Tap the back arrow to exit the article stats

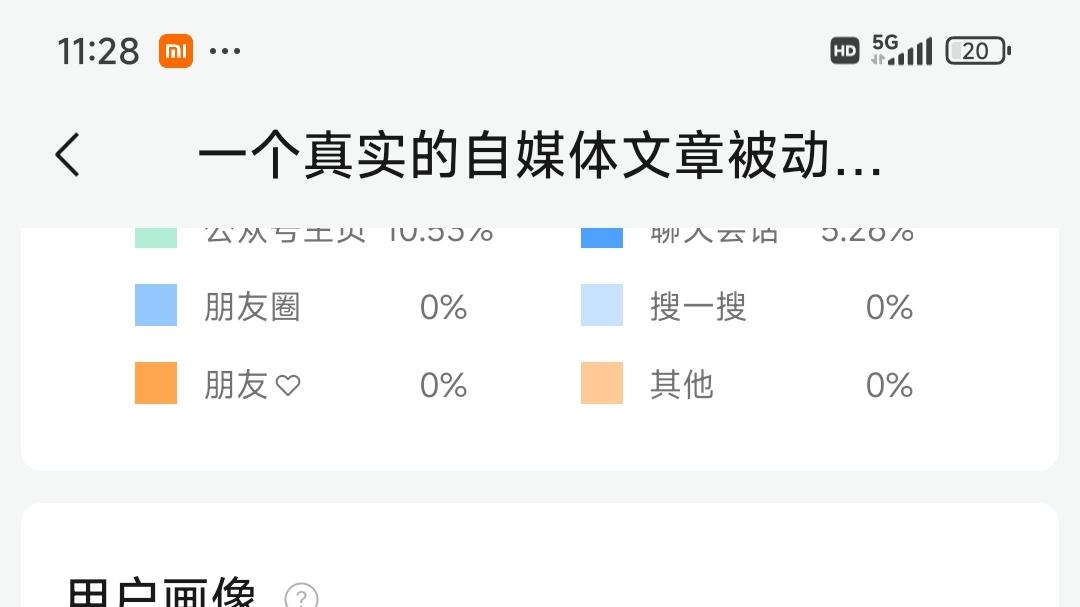66,155
